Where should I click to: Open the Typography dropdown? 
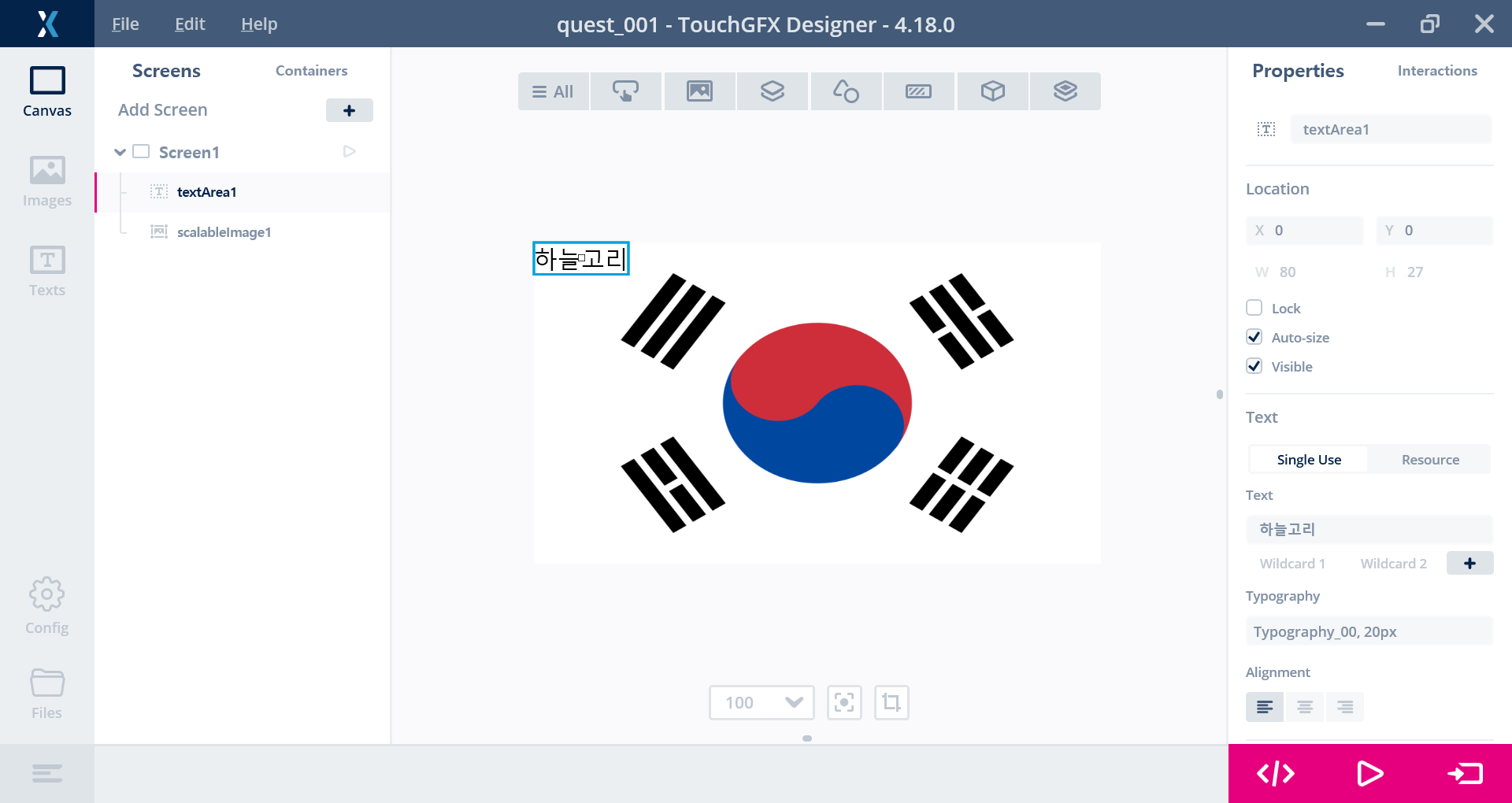1369,631
